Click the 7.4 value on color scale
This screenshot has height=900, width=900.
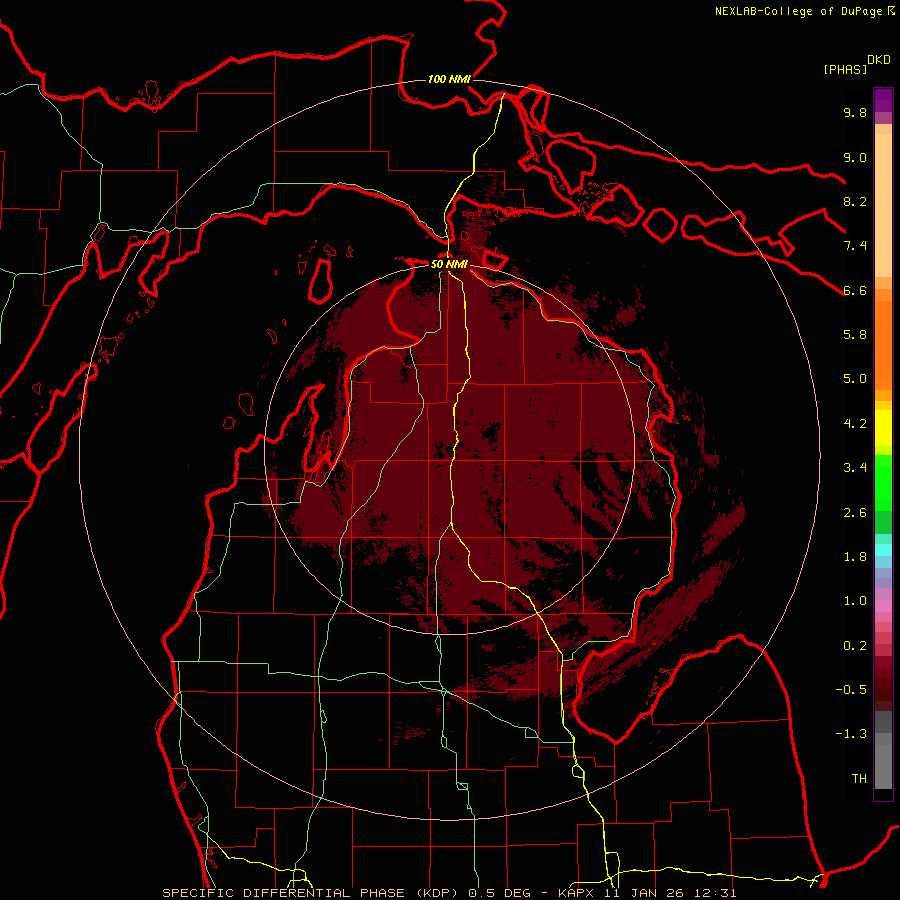click(855, 246)
